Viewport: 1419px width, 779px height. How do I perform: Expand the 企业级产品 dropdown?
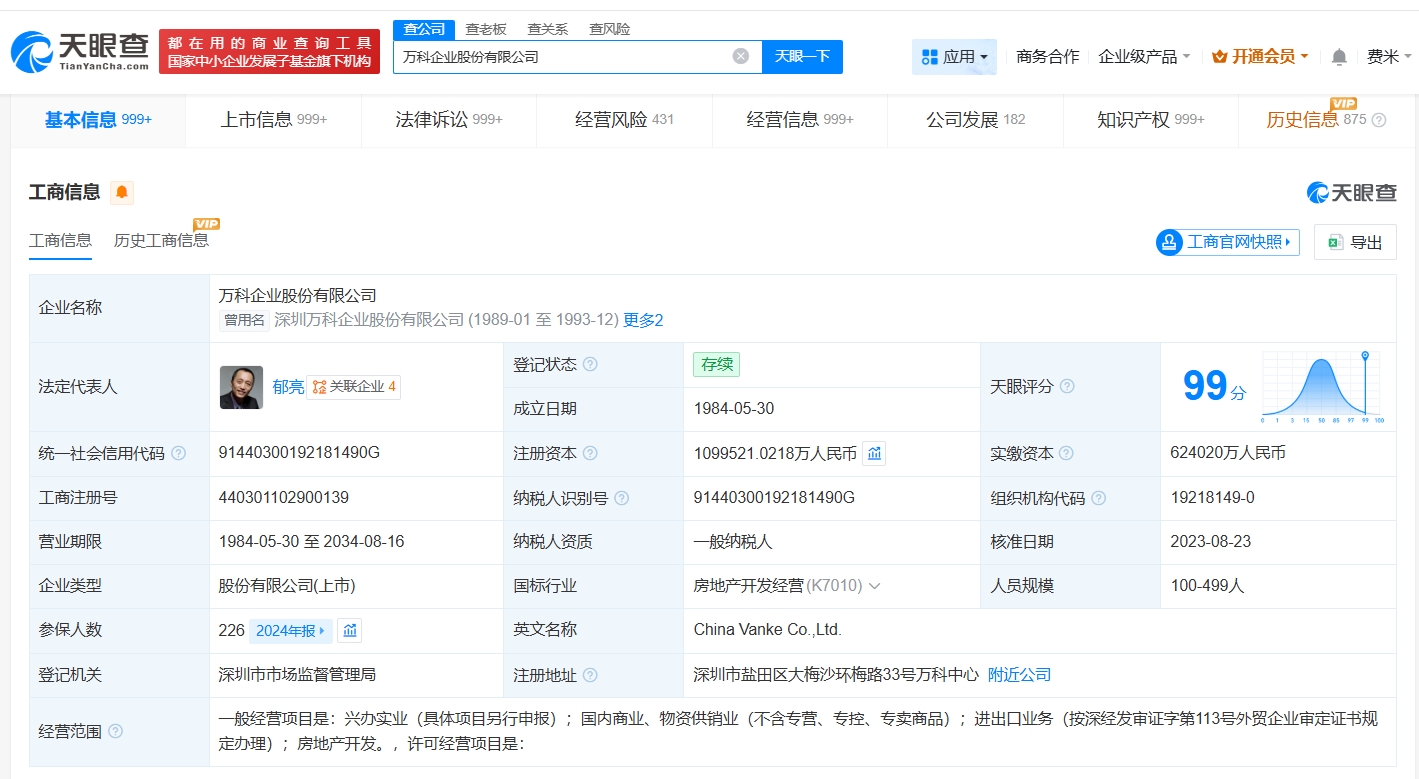click(1144, 57)
